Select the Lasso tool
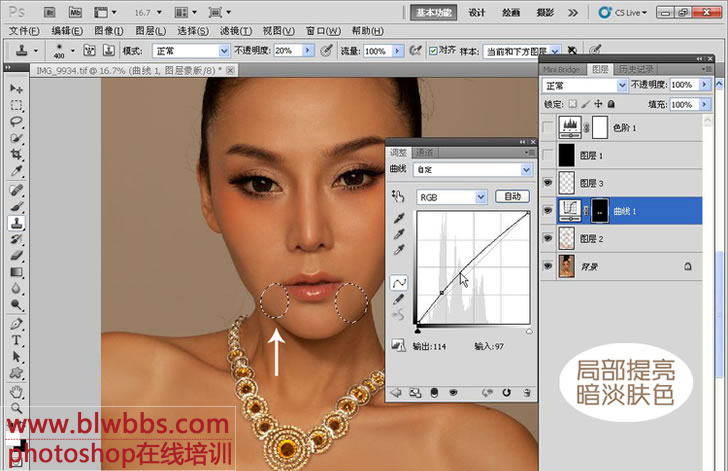 tap(16, 122)
